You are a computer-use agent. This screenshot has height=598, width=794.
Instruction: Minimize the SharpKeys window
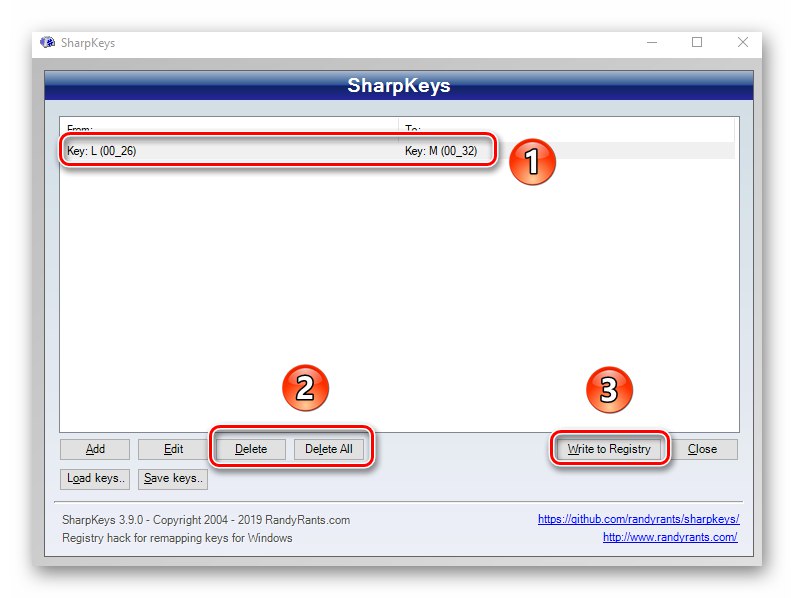pos(652,43)
